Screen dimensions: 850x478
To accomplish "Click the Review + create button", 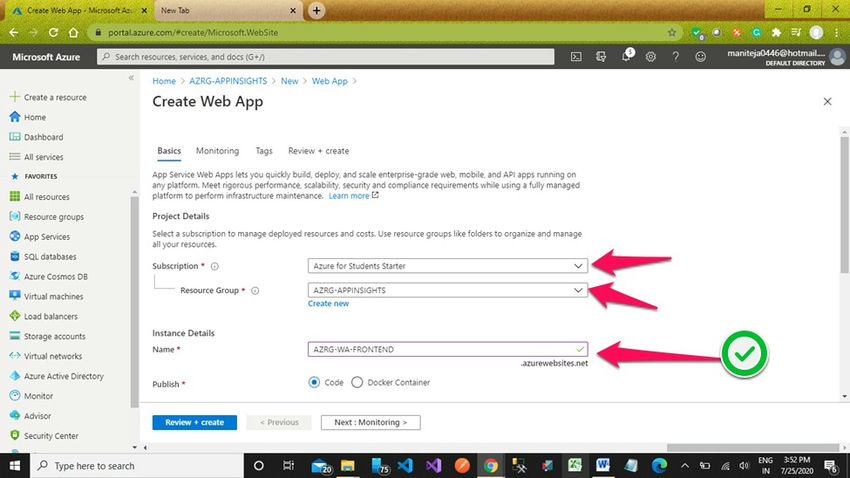I will point(195,422).
